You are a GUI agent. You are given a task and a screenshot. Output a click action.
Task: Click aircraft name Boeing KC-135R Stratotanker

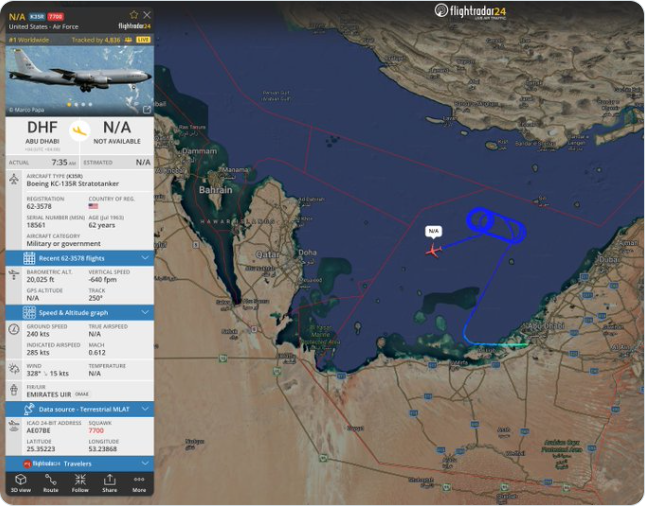(73, 184)
